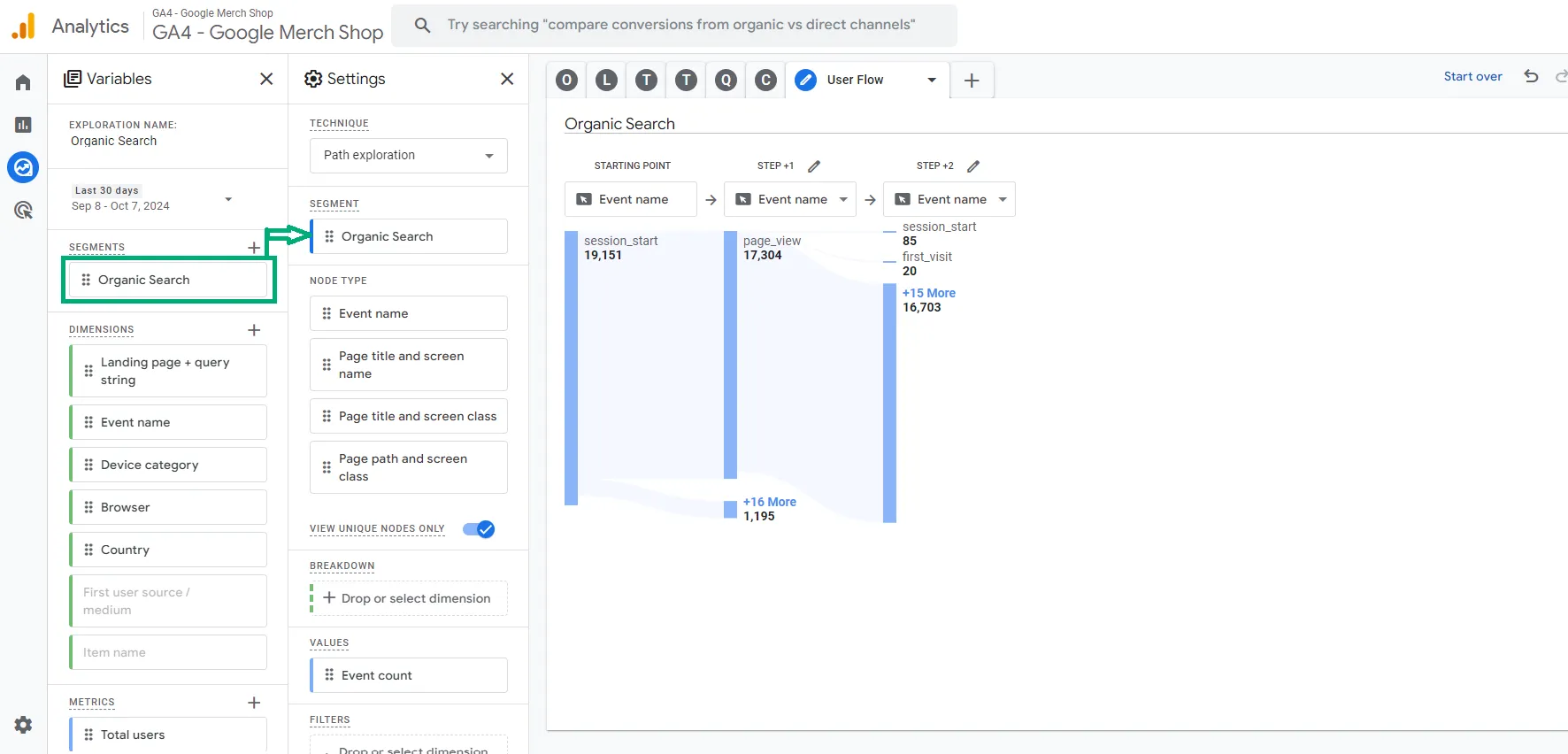Select the Browser dimension
1568x754 pixels.
168,507
